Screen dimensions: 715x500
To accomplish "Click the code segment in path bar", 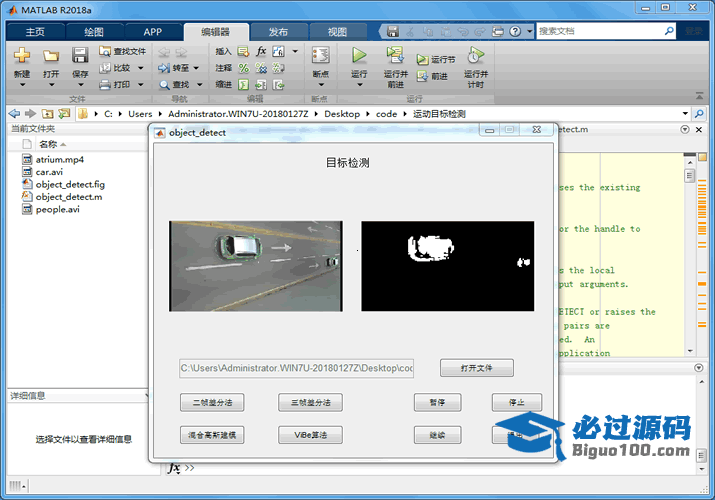I will click(x=386, y=114).
